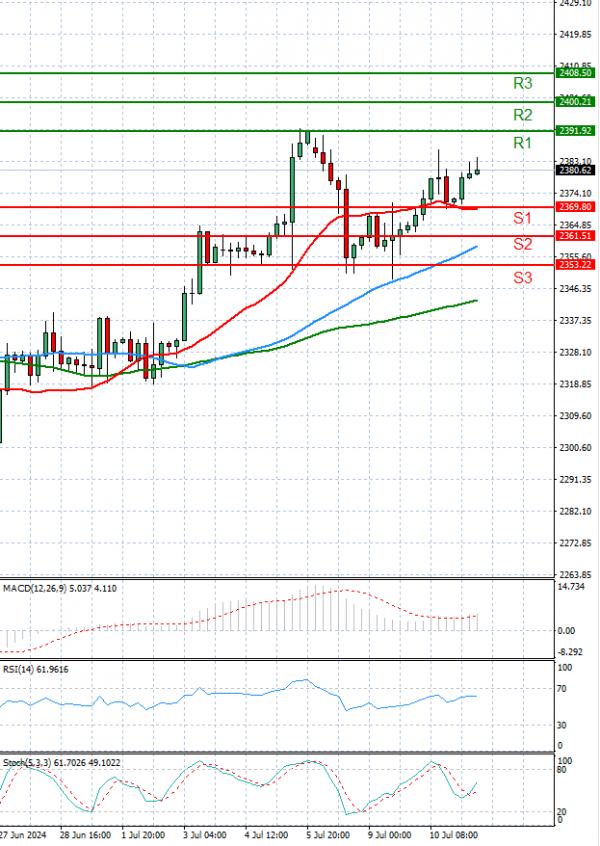Click the R2 resistance label

[x=522, y=115]
